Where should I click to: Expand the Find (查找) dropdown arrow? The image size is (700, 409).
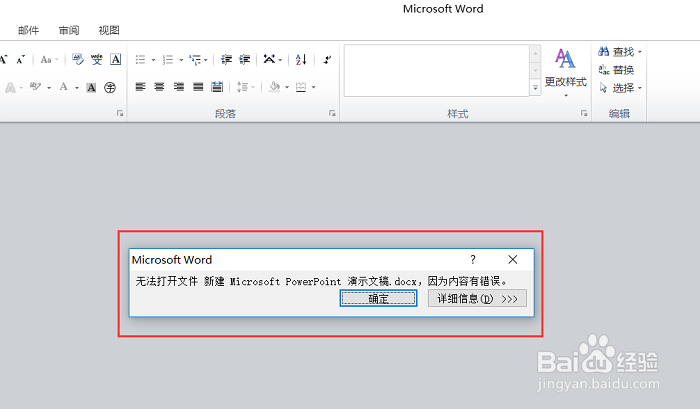[x=640, y=52]
